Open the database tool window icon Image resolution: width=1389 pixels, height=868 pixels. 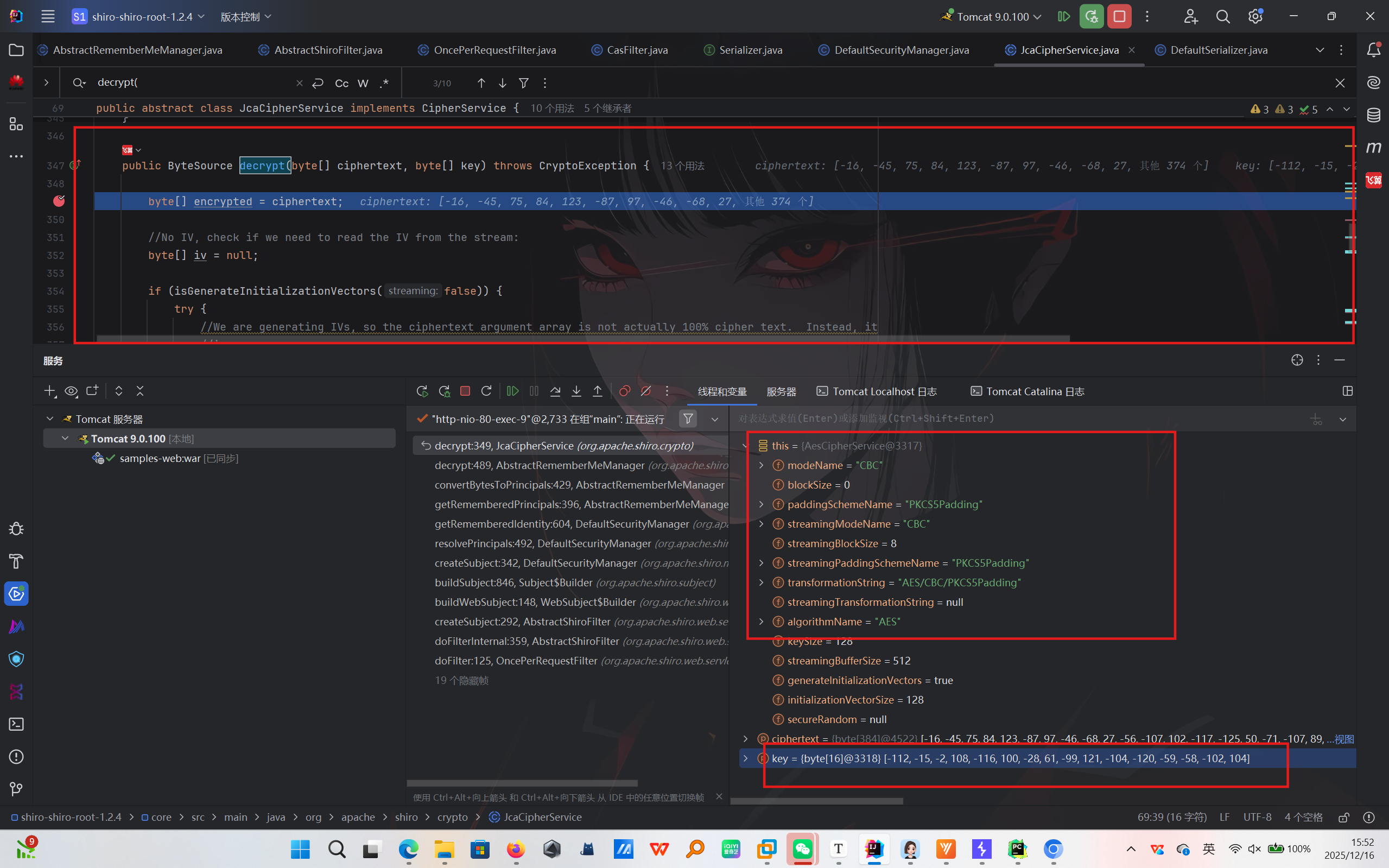tap(1373, 115)
